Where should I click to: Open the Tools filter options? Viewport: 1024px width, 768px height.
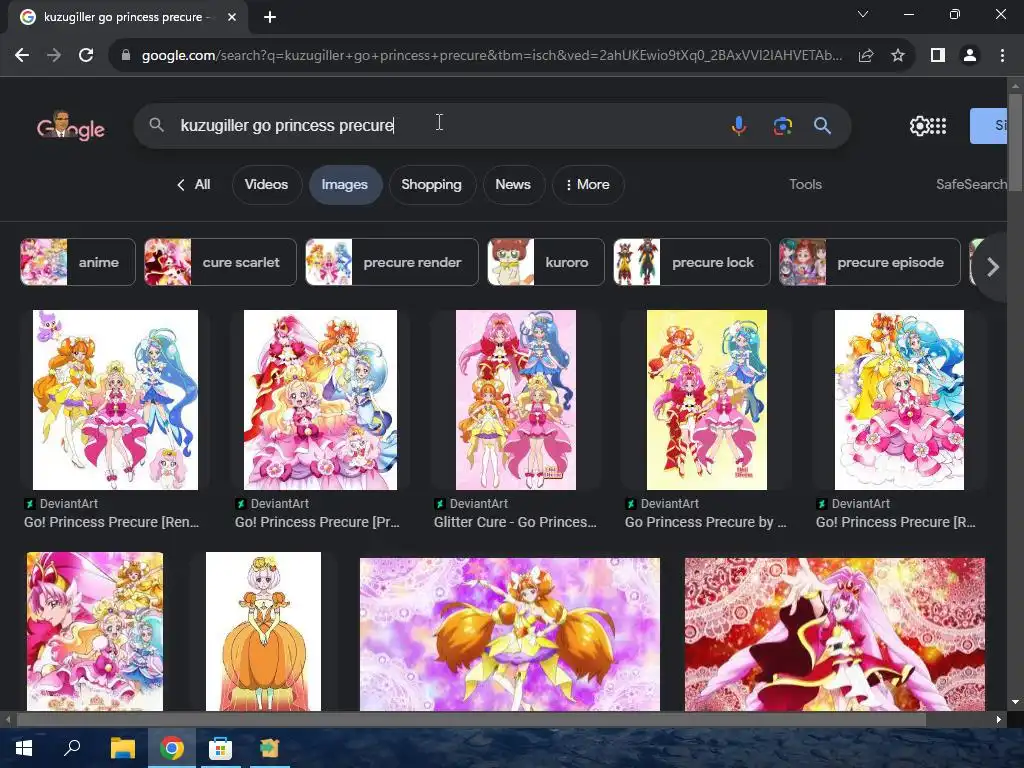805,185
